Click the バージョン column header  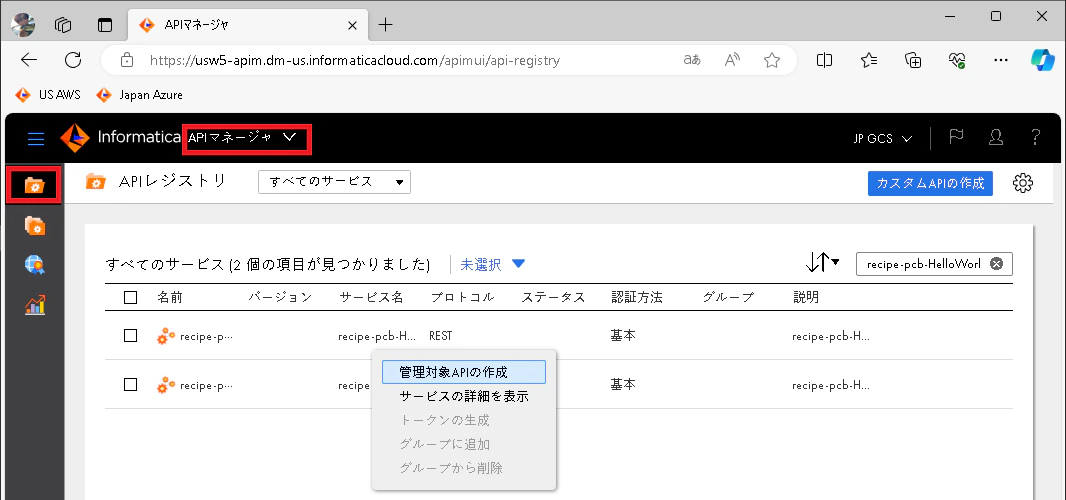coord(280,297)
